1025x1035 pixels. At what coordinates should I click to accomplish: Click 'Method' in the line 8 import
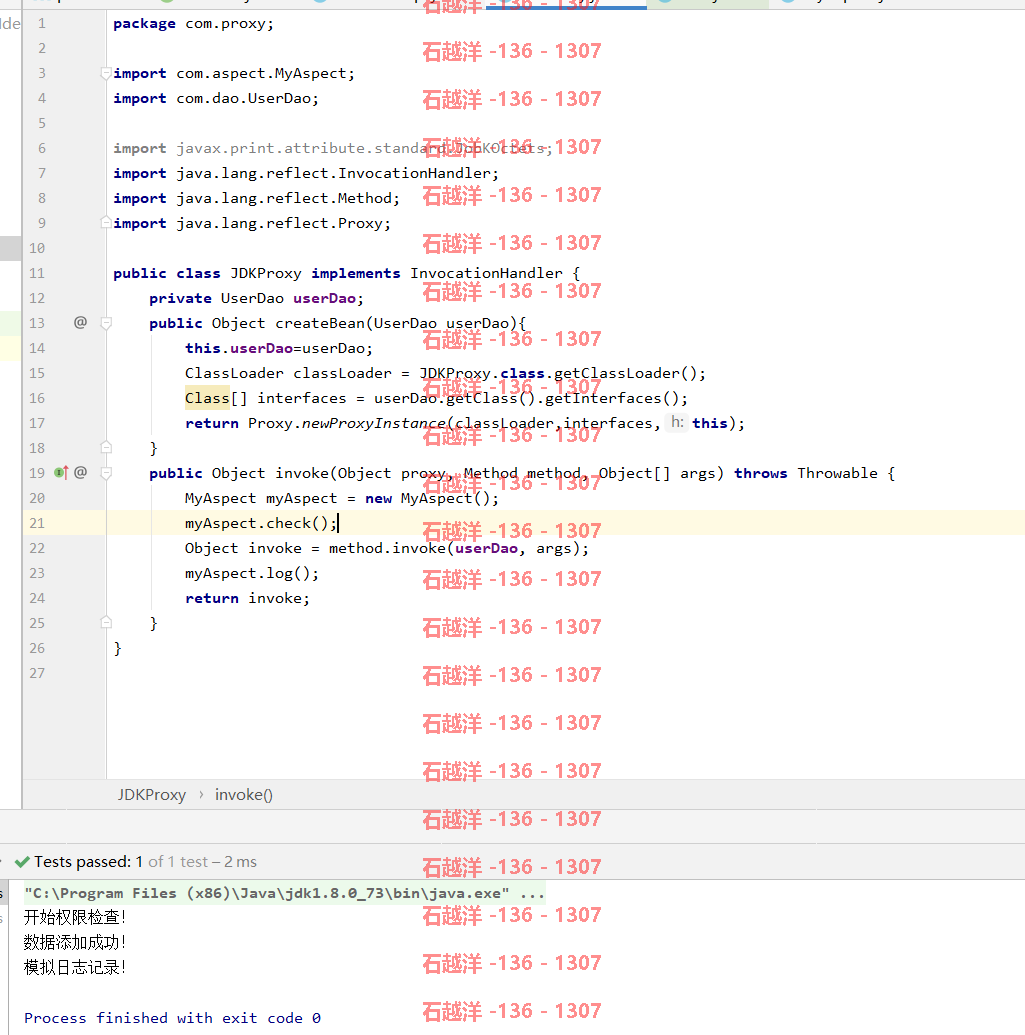(x=365, y=199)
